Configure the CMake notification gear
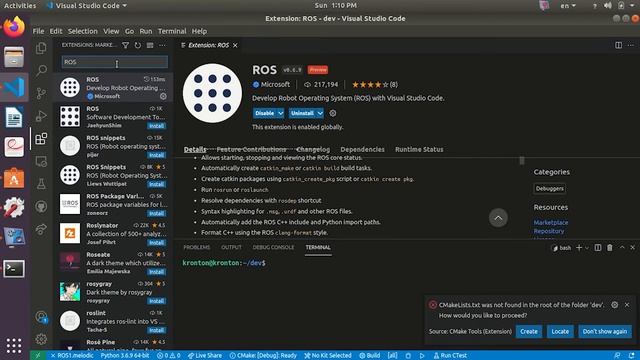 (615, 305)
